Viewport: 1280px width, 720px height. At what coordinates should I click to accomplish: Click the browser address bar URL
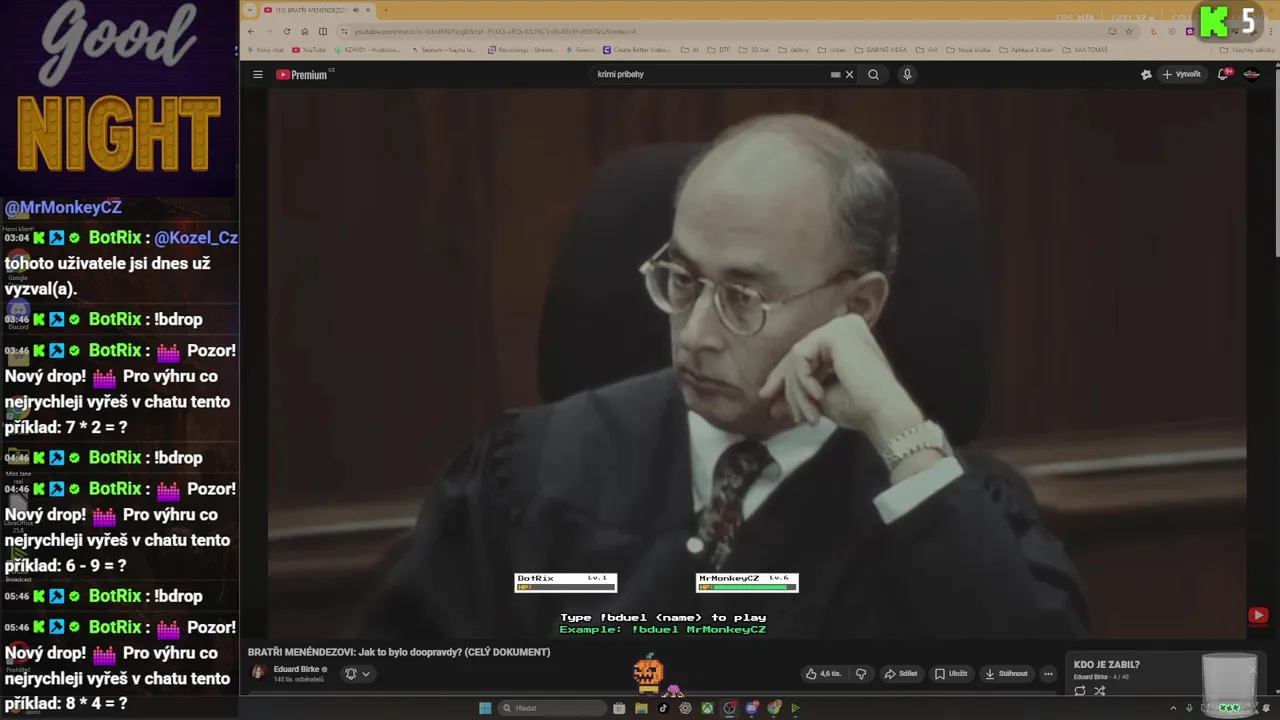(494, 31)
